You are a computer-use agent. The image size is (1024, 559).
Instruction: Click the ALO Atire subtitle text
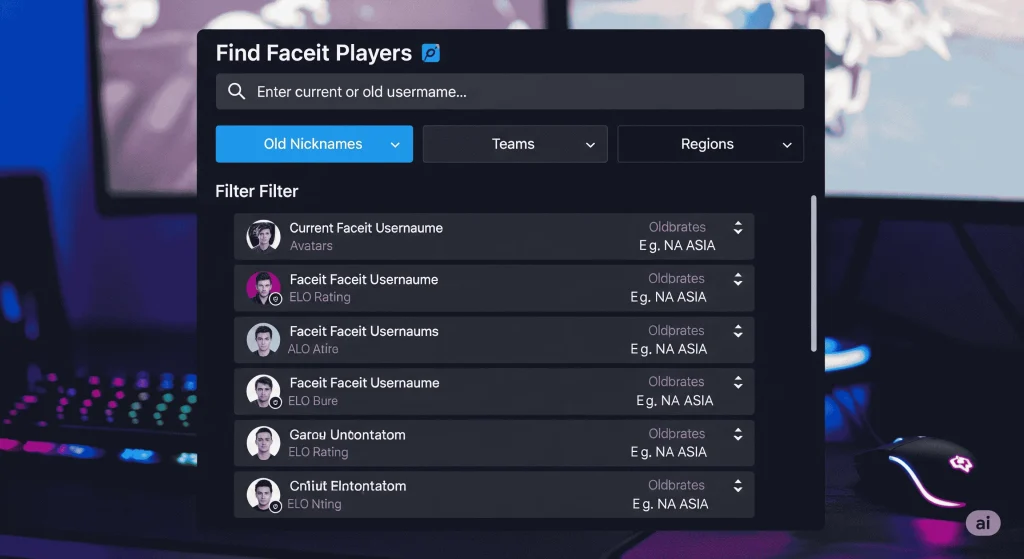[313, 349]
